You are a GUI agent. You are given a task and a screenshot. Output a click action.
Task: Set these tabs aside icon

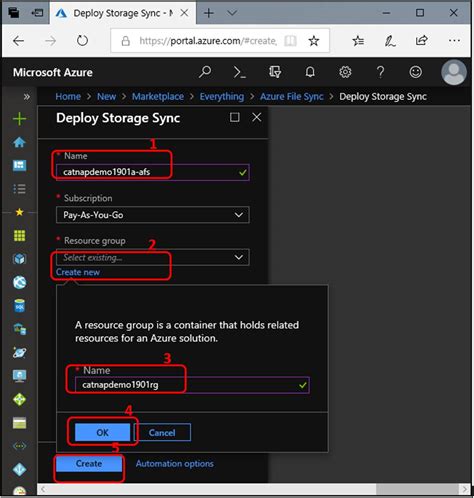(x=37, y=13)
